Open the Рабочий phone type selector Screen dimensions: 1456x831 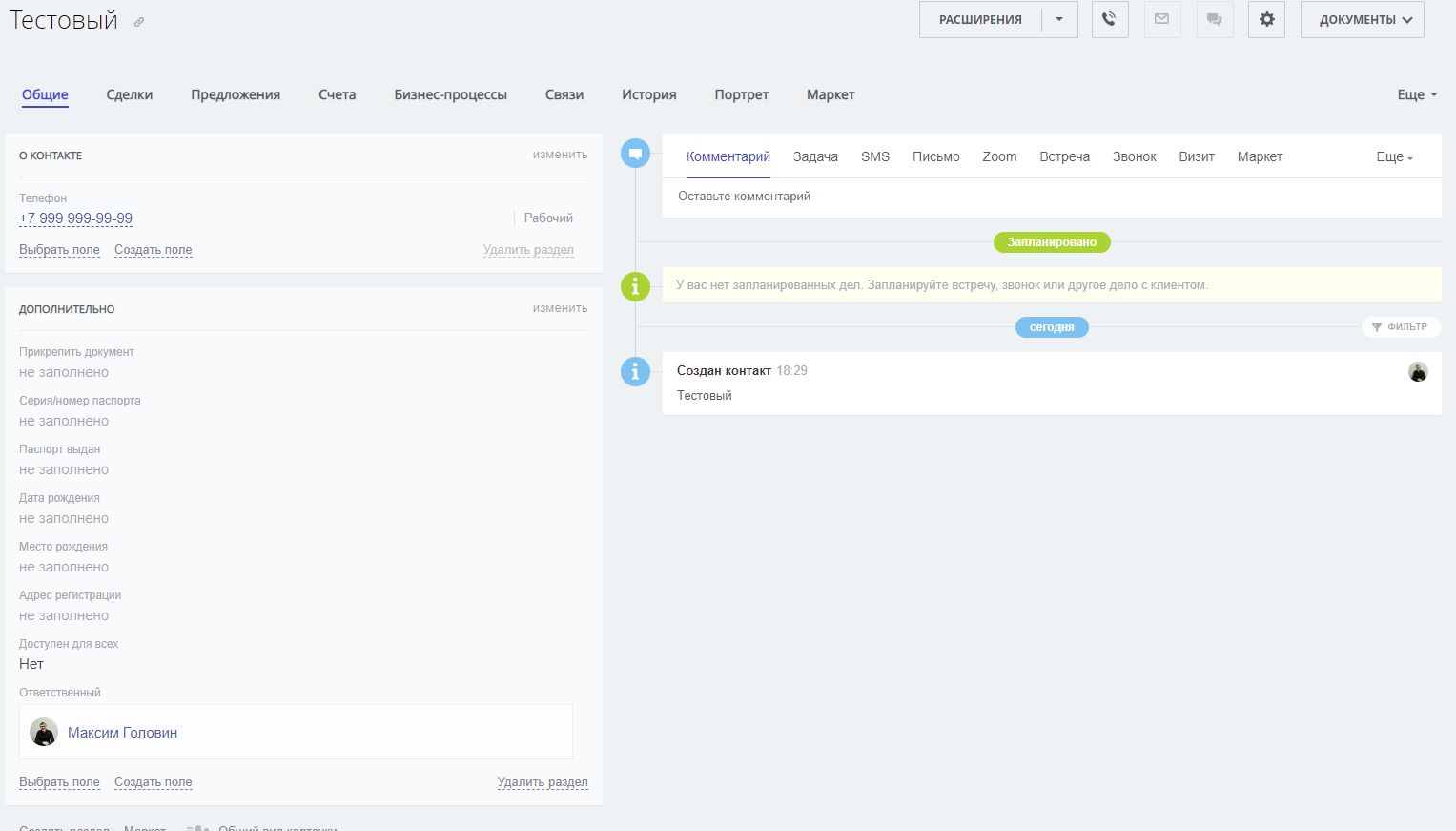[548, 218]
